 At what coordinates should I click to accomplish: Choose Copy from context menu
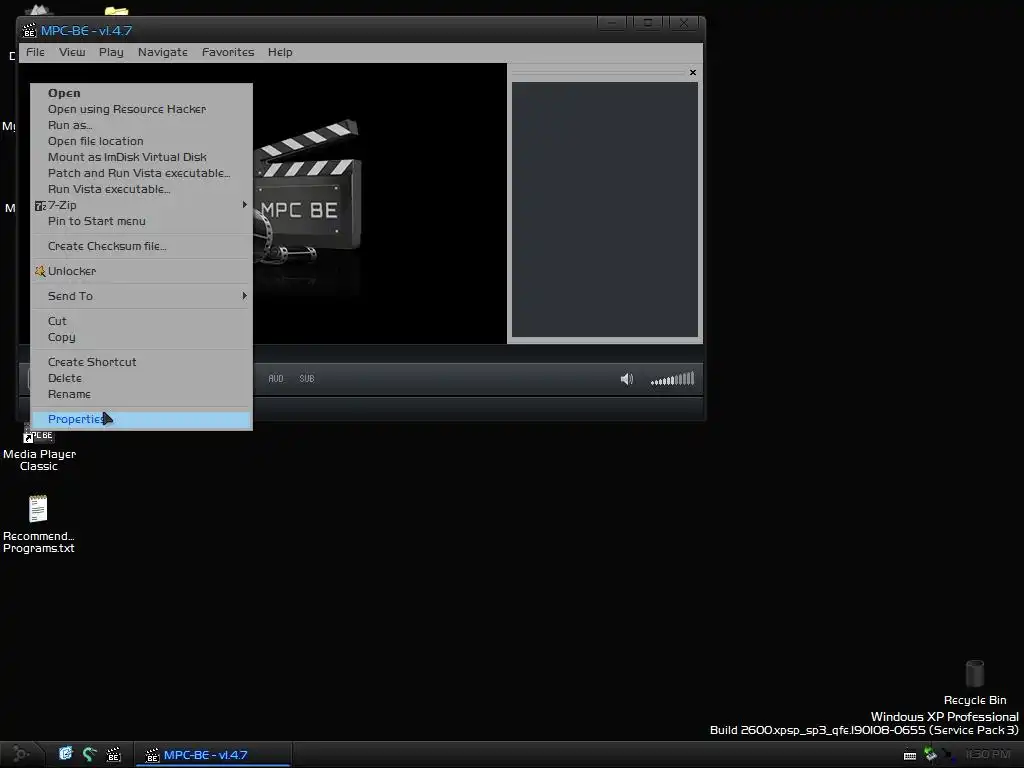141,337
